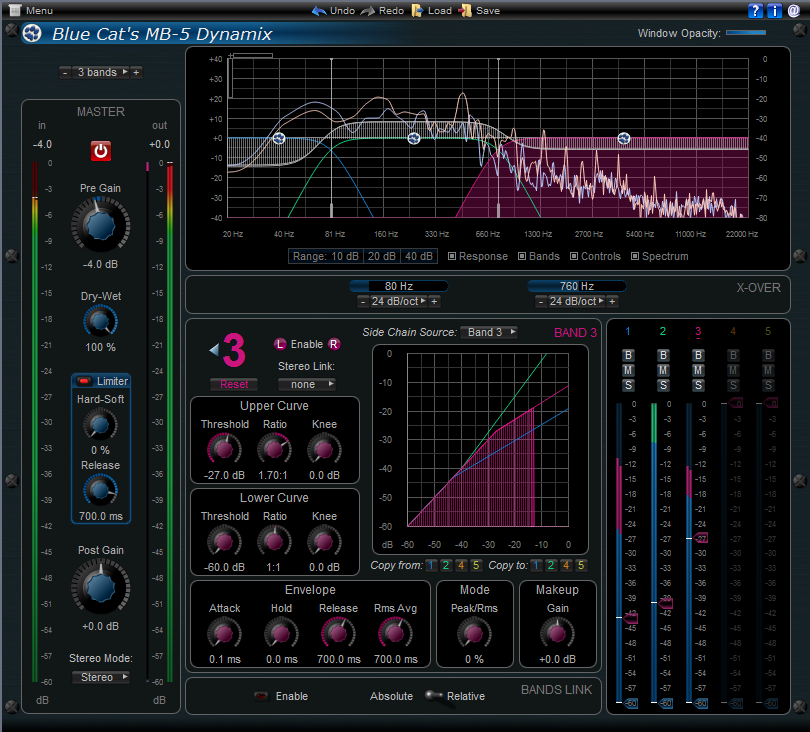Click the Save preset icon
The image size is (810, 732).
pyautogui.click(x=465, y=10)
